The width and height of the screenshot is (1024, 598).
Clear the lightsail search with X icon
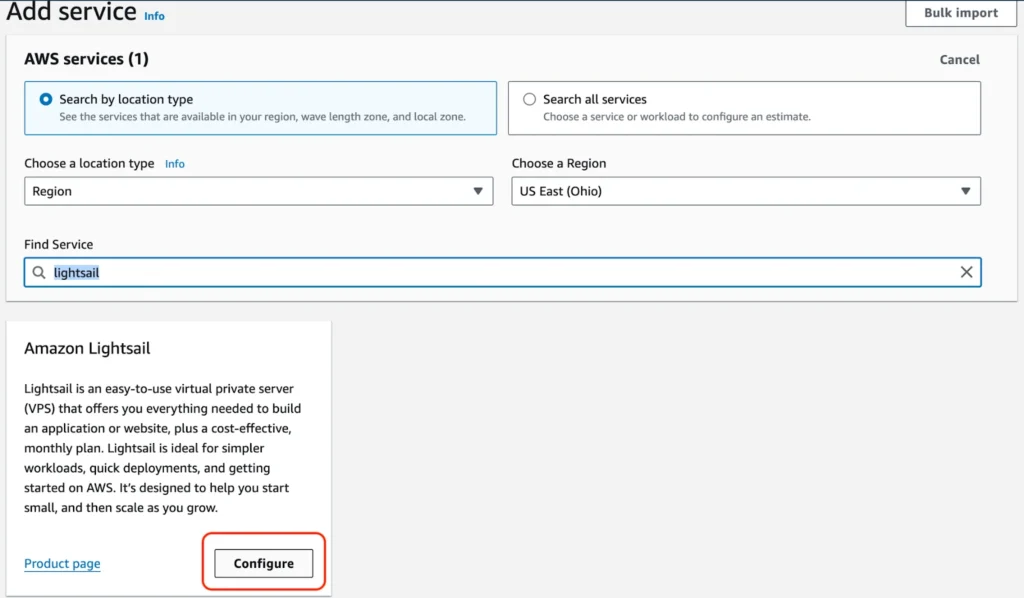click(966, 272)
